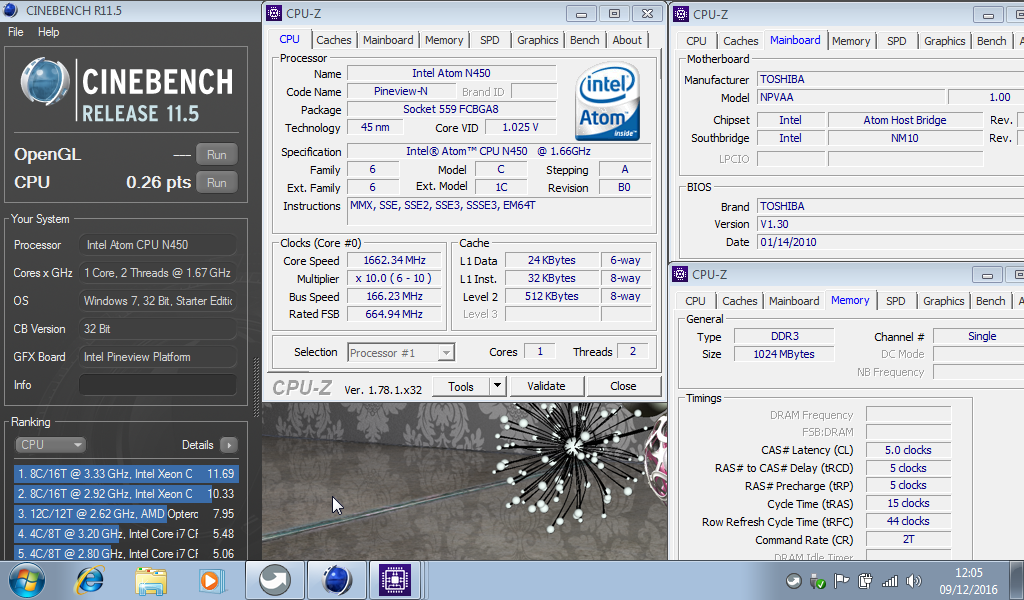Screen dimensions: 1024x600
Task: Open the CPU ranking dropdown
Action: click(50, 445)
